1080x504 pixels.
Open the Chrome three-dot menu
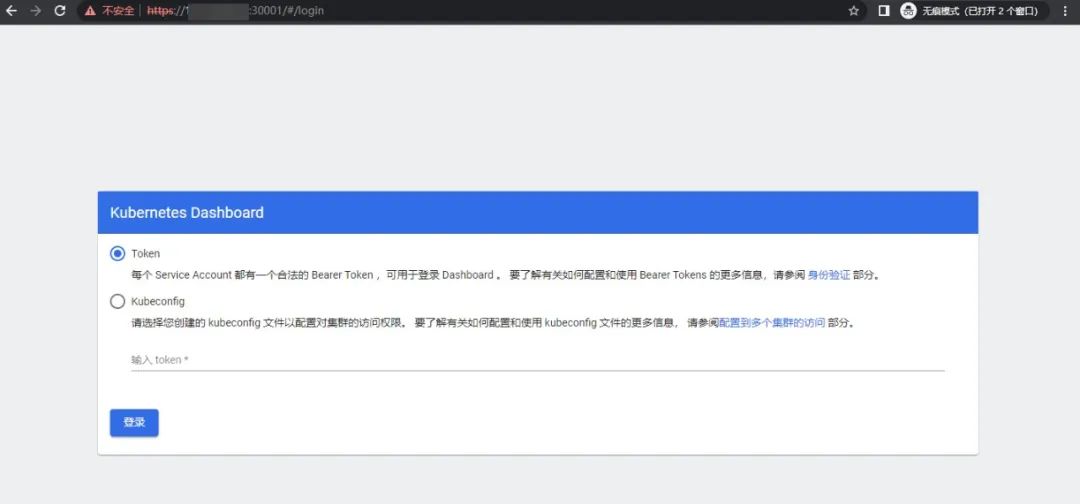1066,11
